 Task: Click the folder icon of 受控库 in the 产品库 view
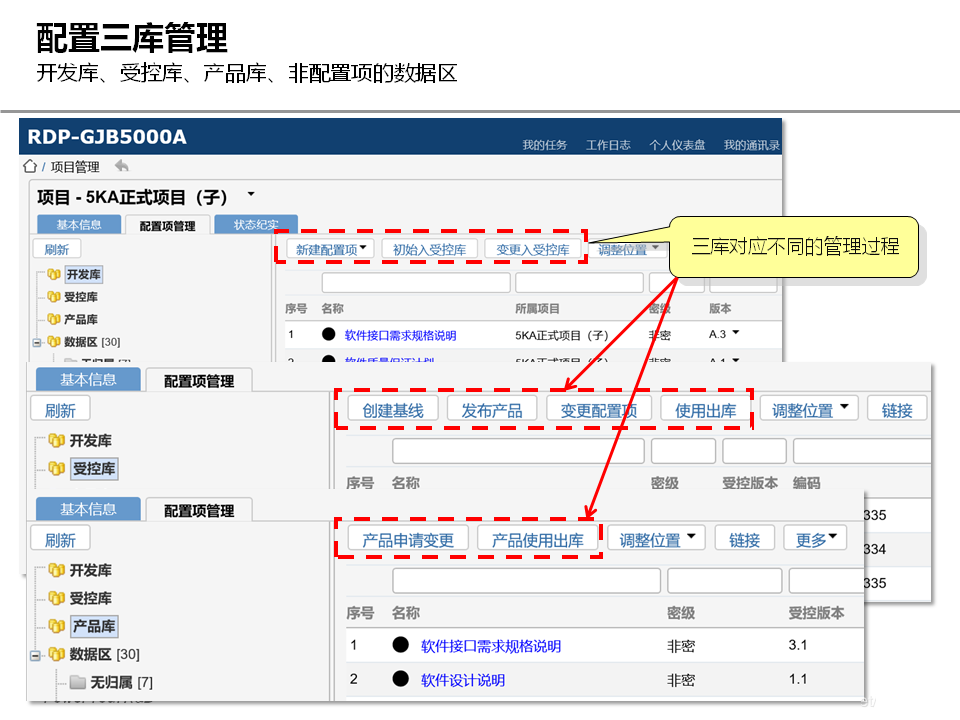pyautogui.click(x=57, y=598)
